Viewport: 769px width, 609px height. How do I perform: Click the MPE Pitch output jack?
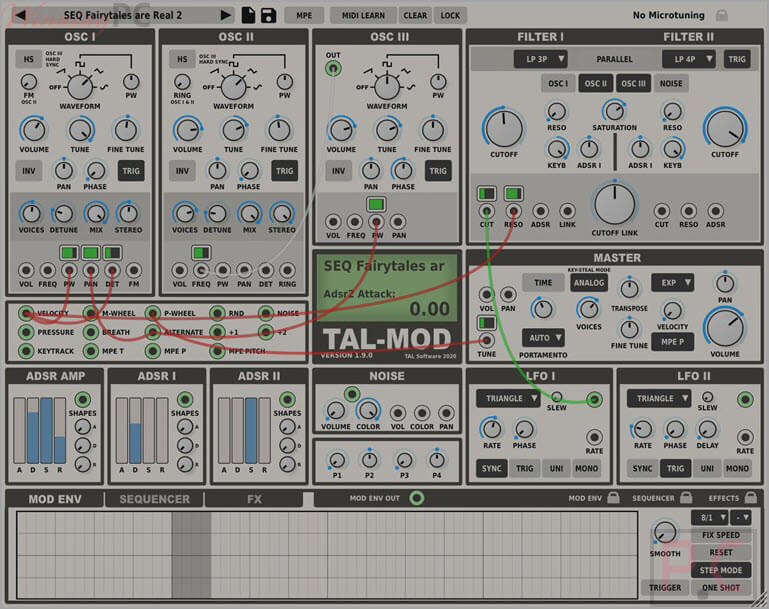point(217,351)
